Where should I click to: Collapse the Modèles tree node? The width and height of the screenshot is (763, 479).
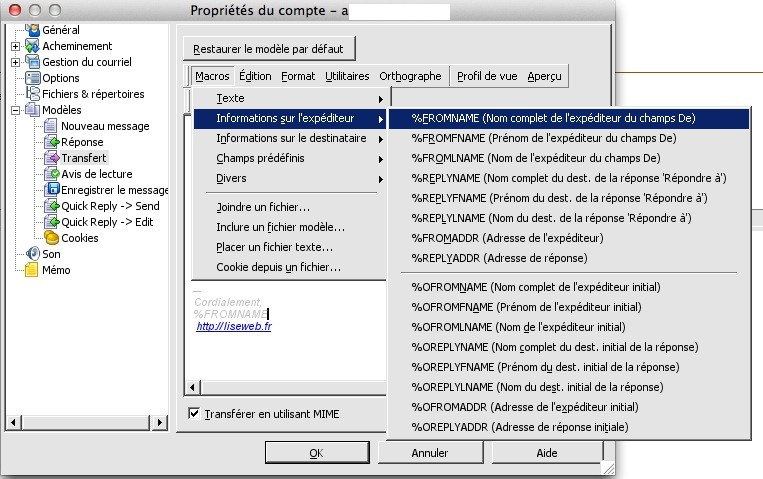click(x=15, y=110)
